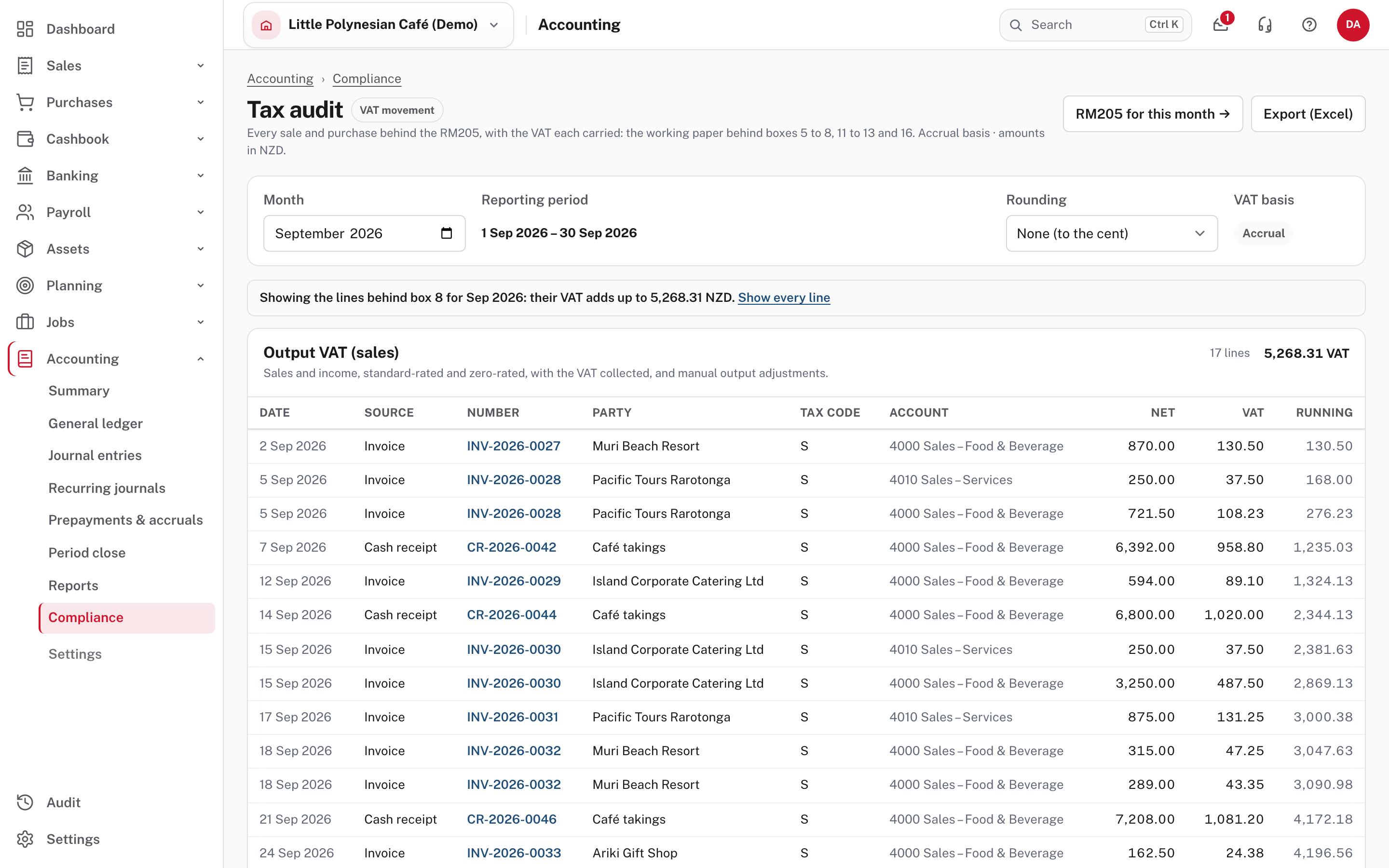Viewport: 1389px width, 868px height.
Task: Open invoice INV-2026-0033
Action: pyautogui.click(x=514, y=853)
